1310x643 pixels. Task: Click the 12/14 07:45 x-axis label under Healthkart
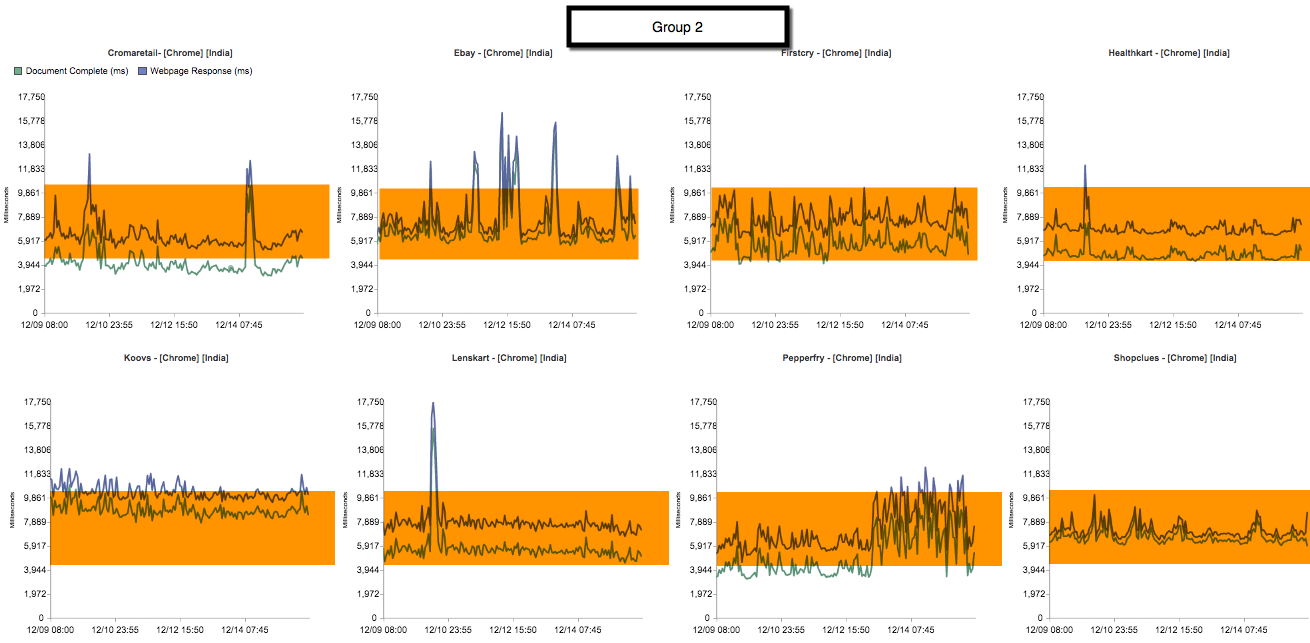(1237, 325)
